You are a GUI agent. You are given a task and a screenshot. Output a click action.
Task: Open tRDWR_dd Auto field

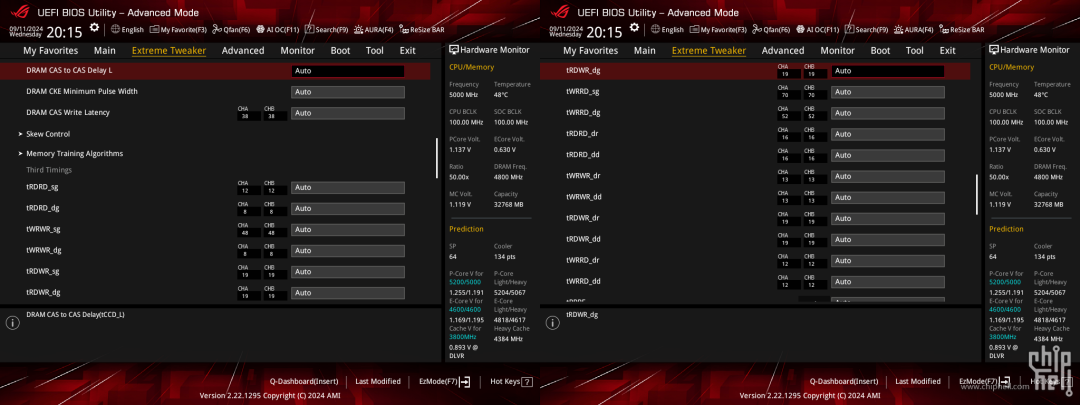[888, 240]
